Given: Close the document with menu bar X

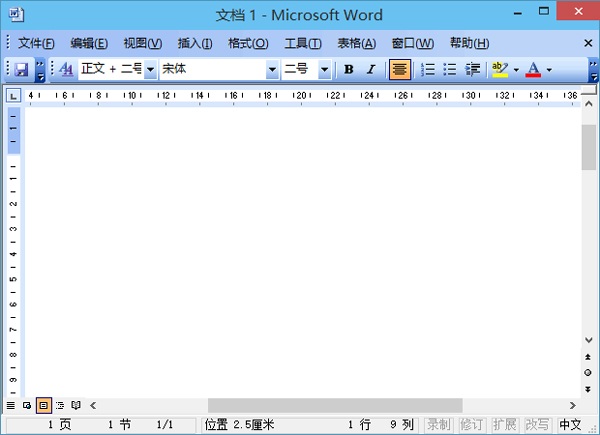Looking at the screenshot, I should 588,43.
